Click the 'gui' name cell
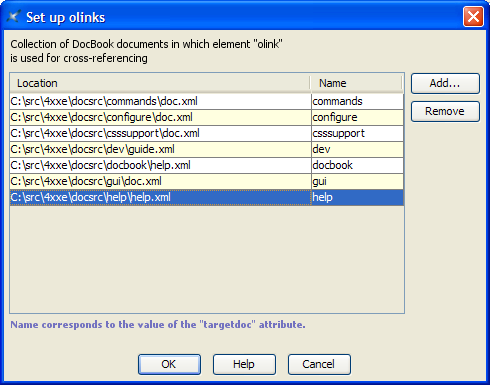This screenshot has width=490, height=385. [357, 181]
